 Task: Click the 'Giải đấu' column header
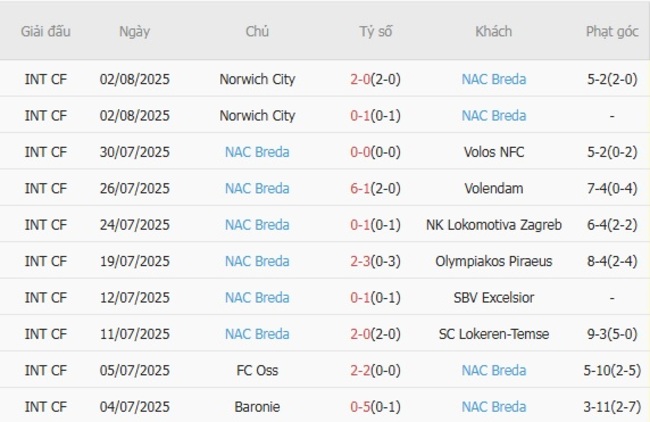[46, 31]
